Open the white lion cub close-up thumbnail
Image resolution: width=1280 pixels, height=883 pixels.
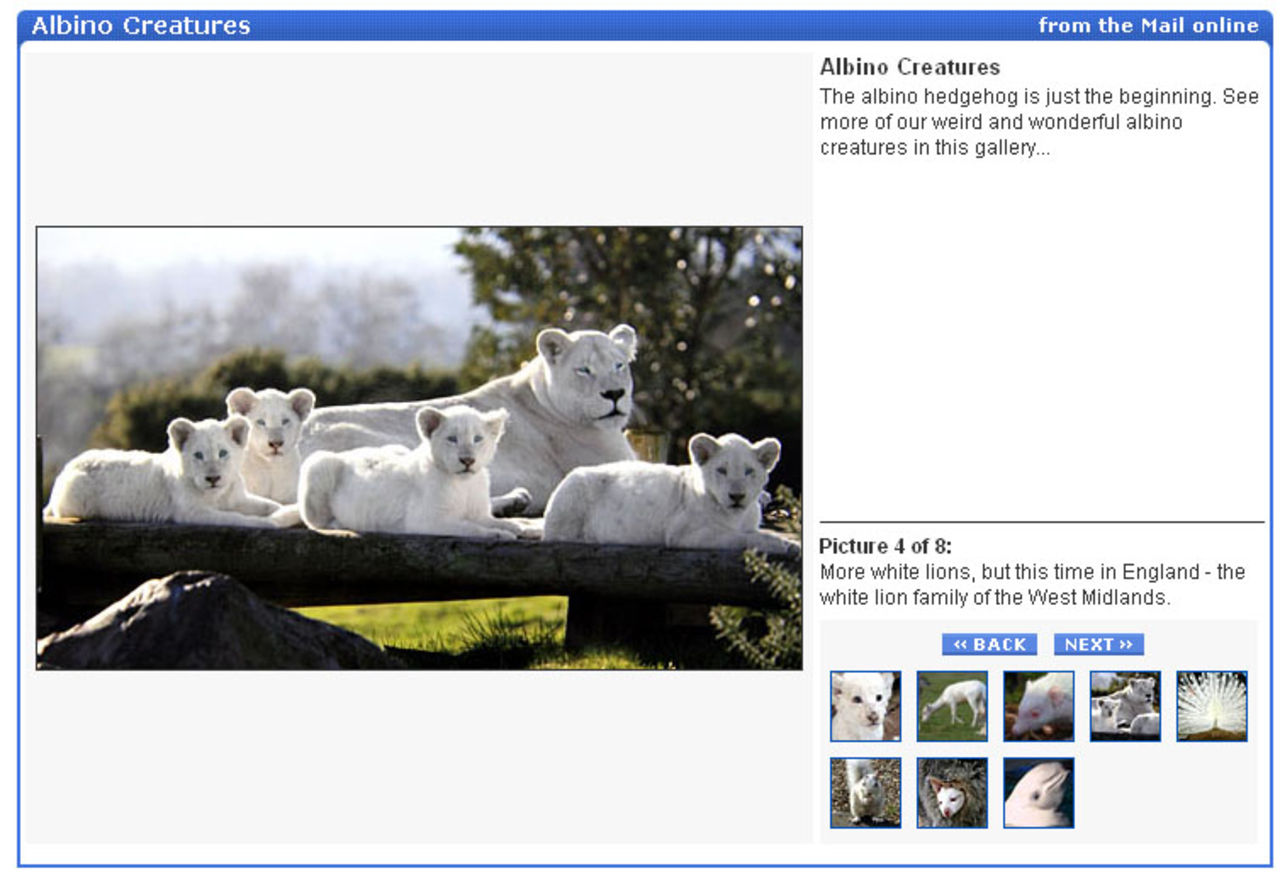[865, 706]
